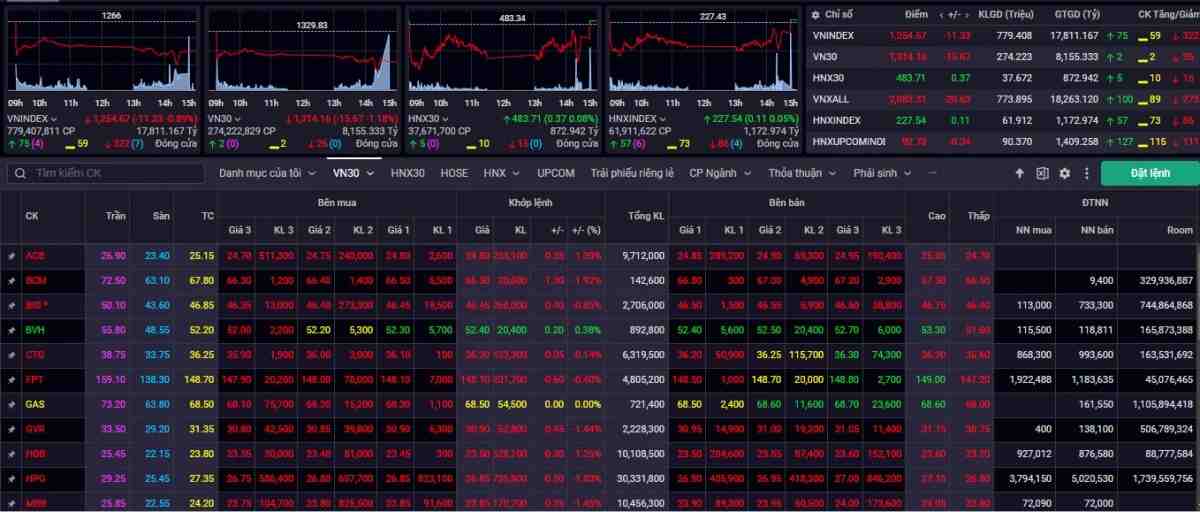This screenshot has width=1200, height=512.
Task: Expand the CP Ngành dropdown
Action: click(x=719, y=173)
